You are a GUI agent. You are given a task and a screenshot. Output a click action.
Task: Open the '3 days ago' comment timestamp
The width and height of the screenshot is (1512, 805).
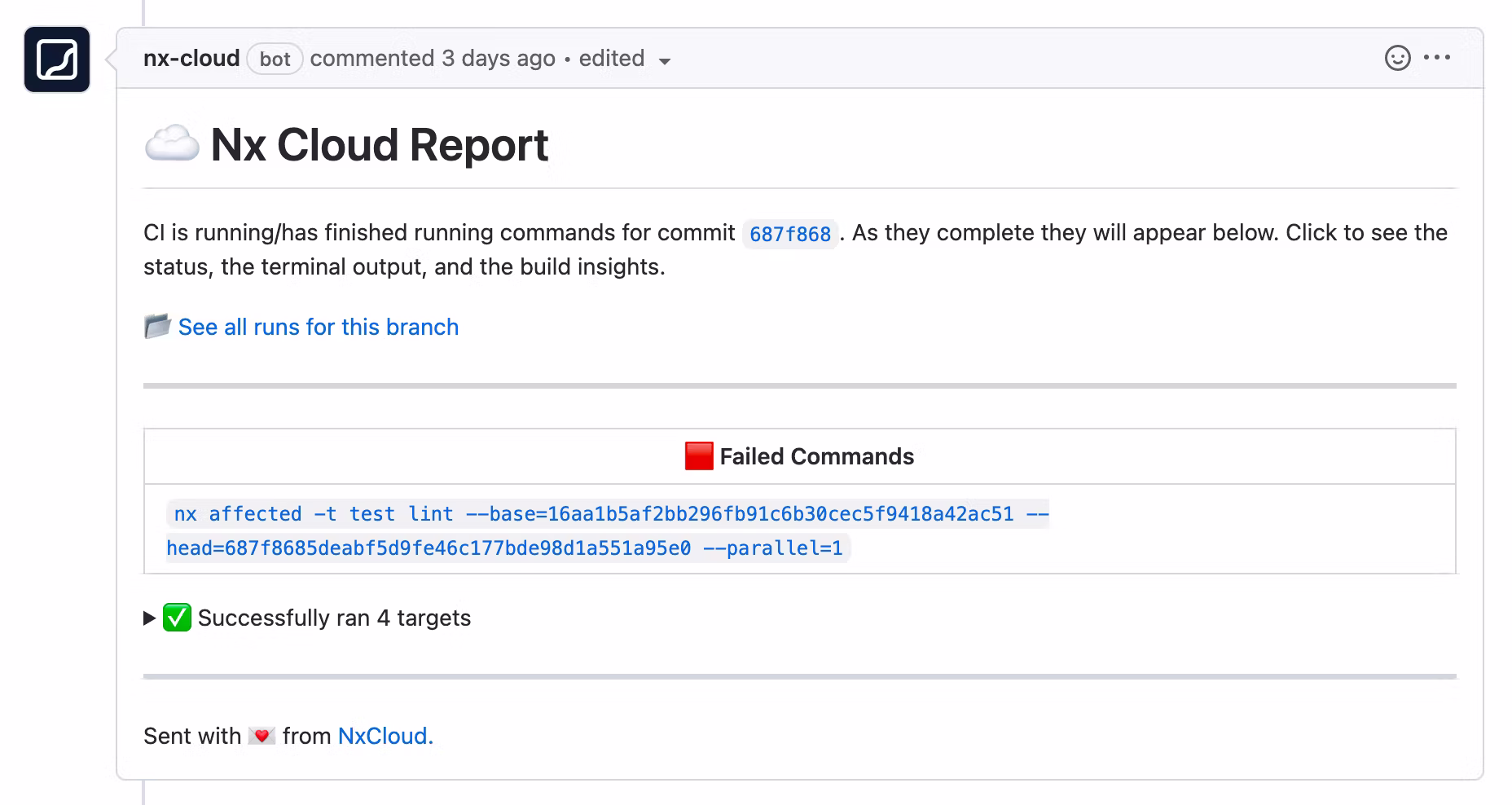click(498, 59)
